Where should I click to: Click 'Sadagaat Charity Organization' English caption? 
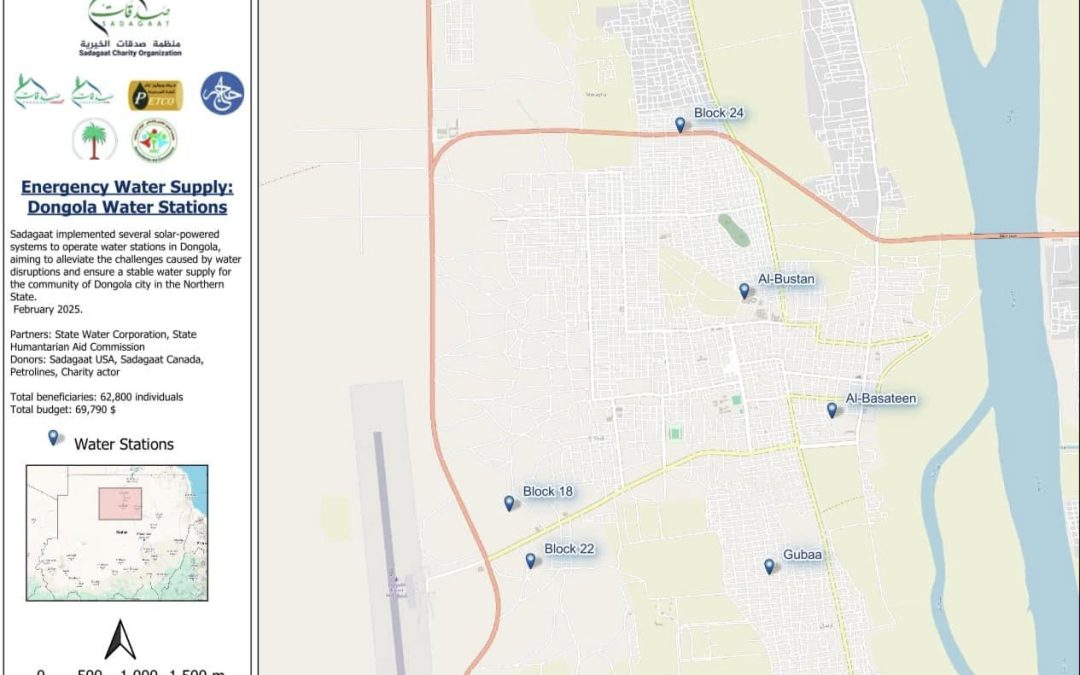(x=130, y=53)
